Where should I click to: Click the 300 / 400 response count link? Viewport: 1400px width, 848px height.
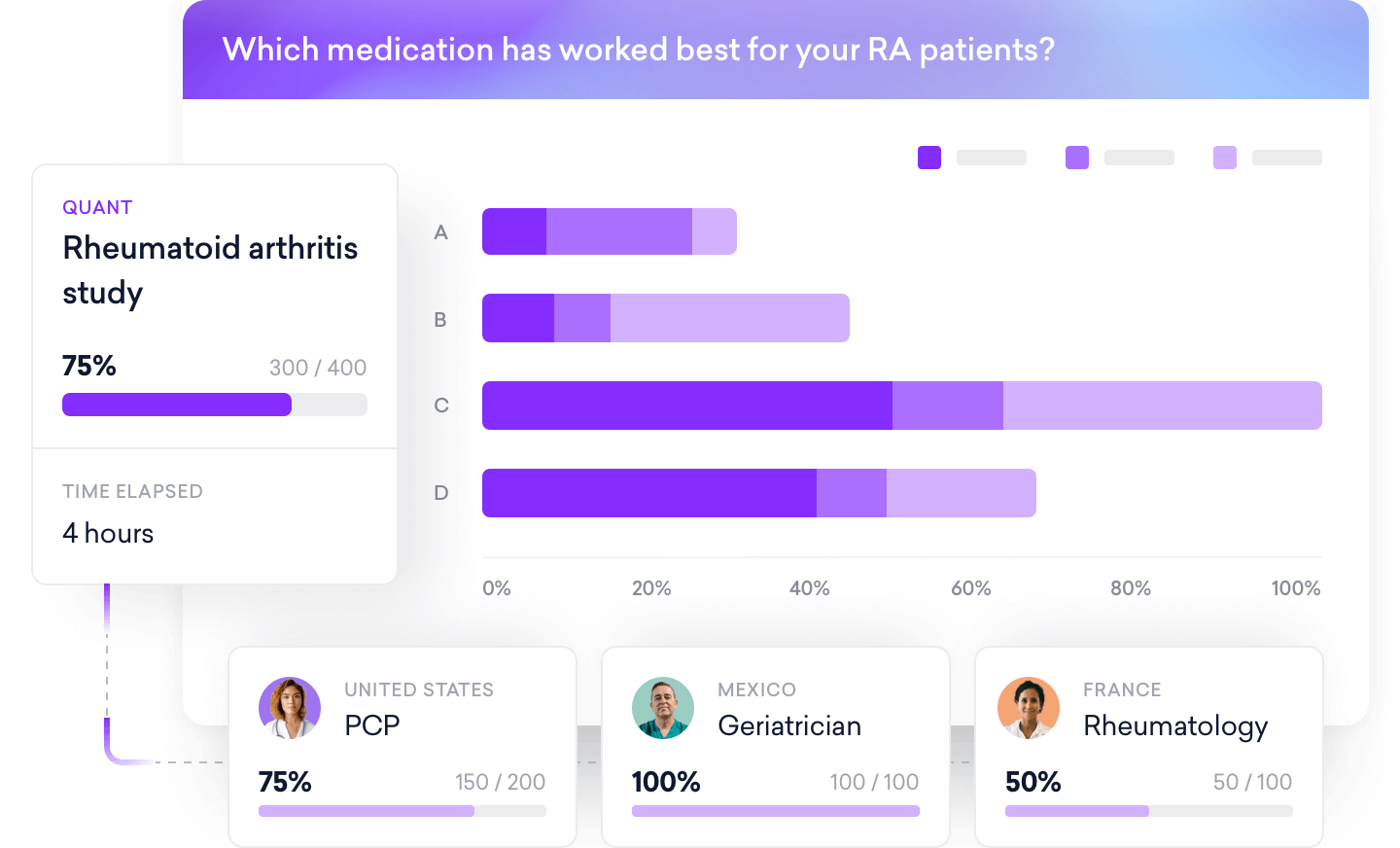(318, 368)
